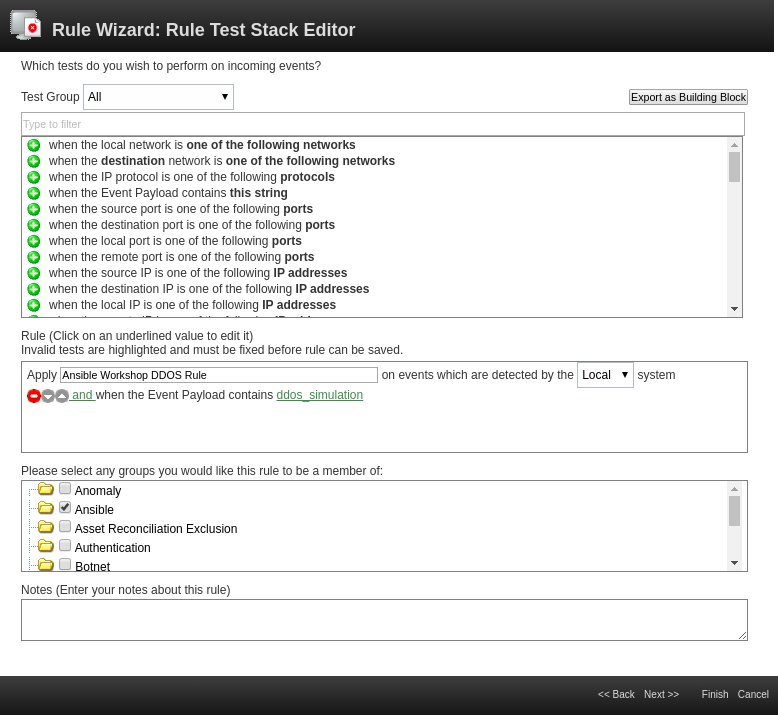
Task: Select 'when the Event Payload contains this string' list text
Action: [x=168, y=193]
